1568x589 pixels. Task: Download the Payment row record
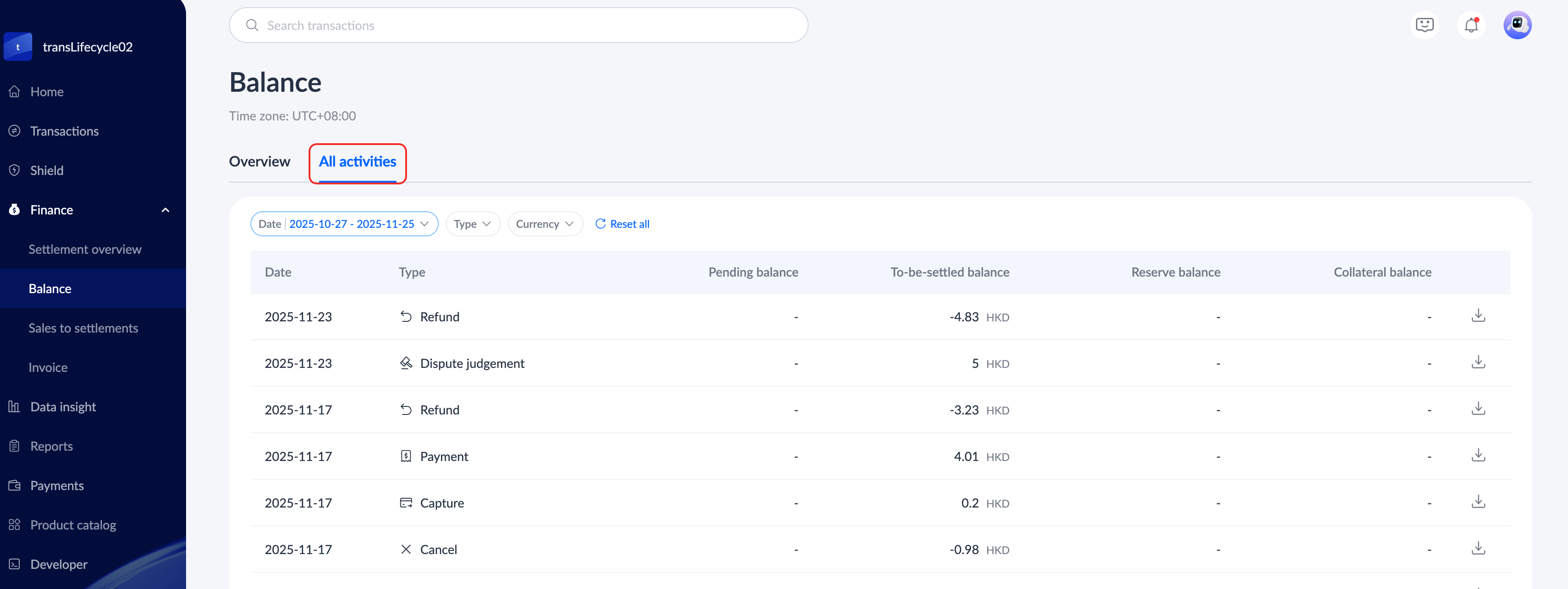pyautogui.click(x=1478, y=456)
